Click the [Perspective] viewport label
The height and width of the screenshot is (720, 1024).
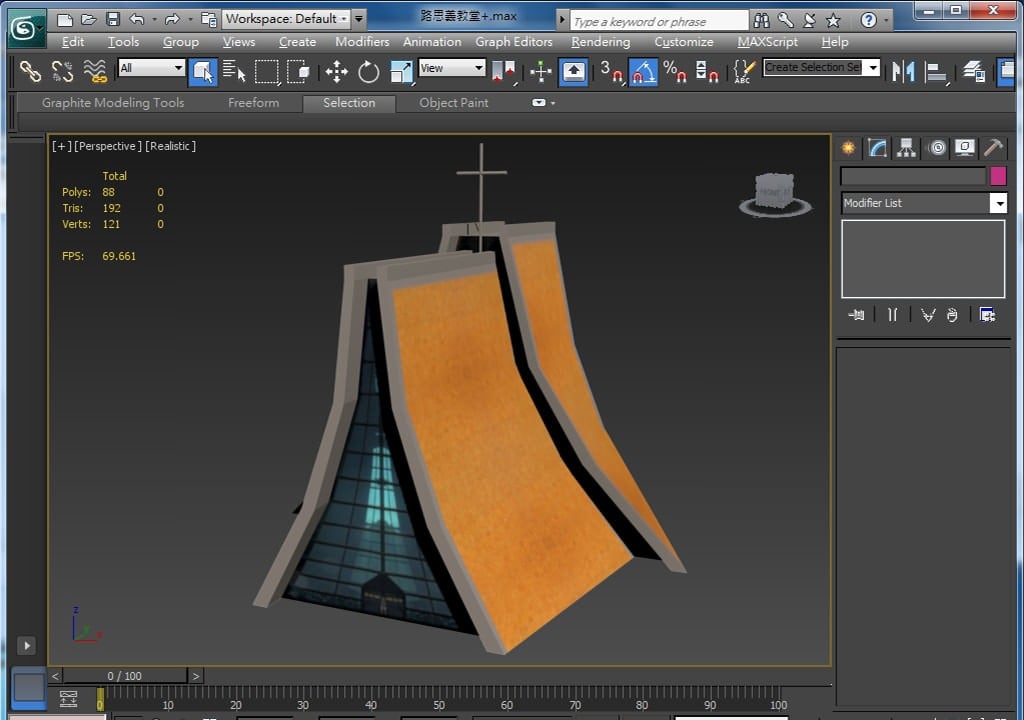click(x=108, y=146)
